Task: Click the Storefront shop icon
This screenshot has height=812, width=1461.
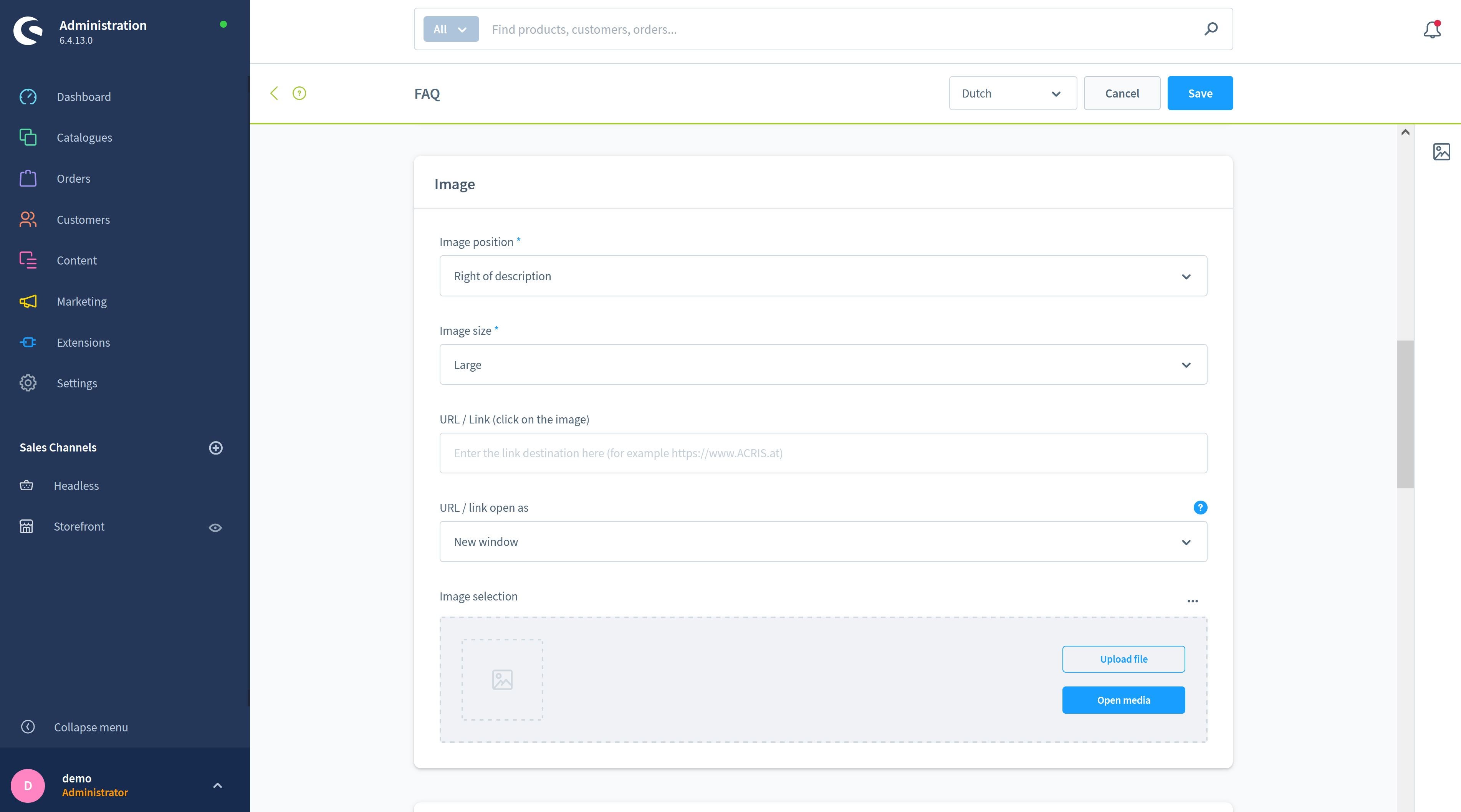Action: (x=26, y=527)
